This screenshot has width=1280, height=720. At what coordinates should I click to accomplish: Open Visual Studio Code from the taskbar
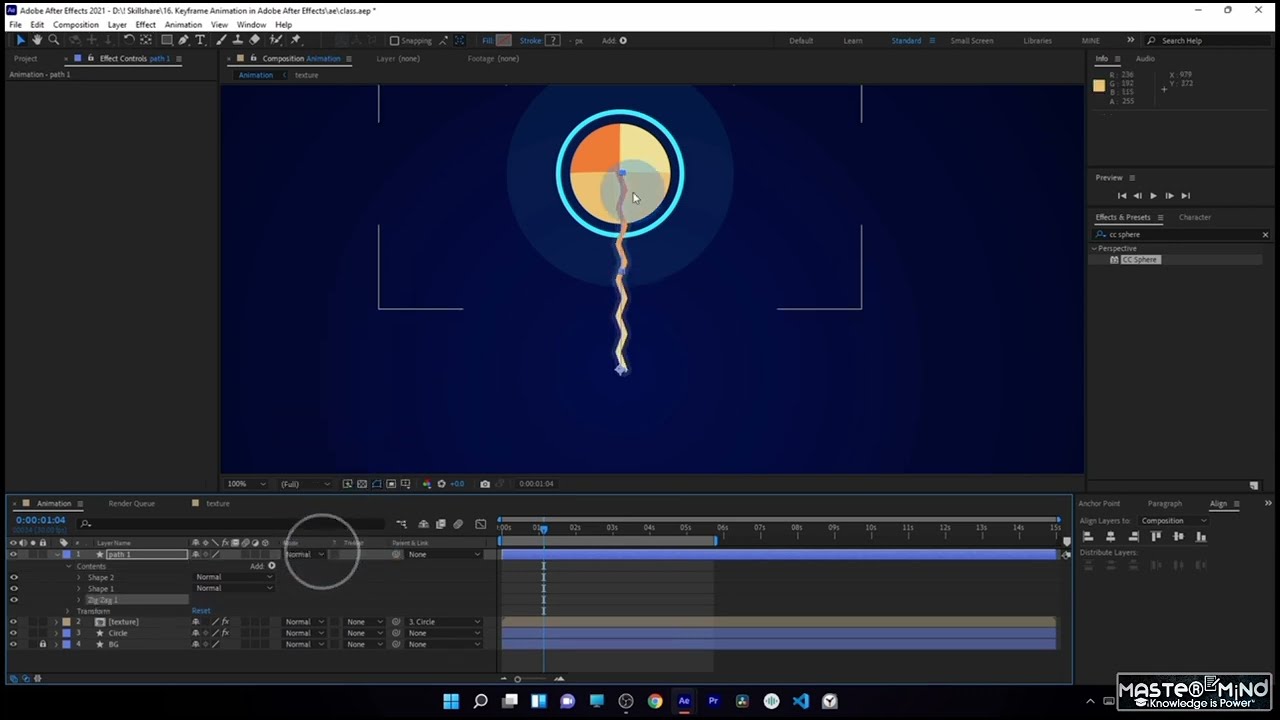[x=800, y=701]
